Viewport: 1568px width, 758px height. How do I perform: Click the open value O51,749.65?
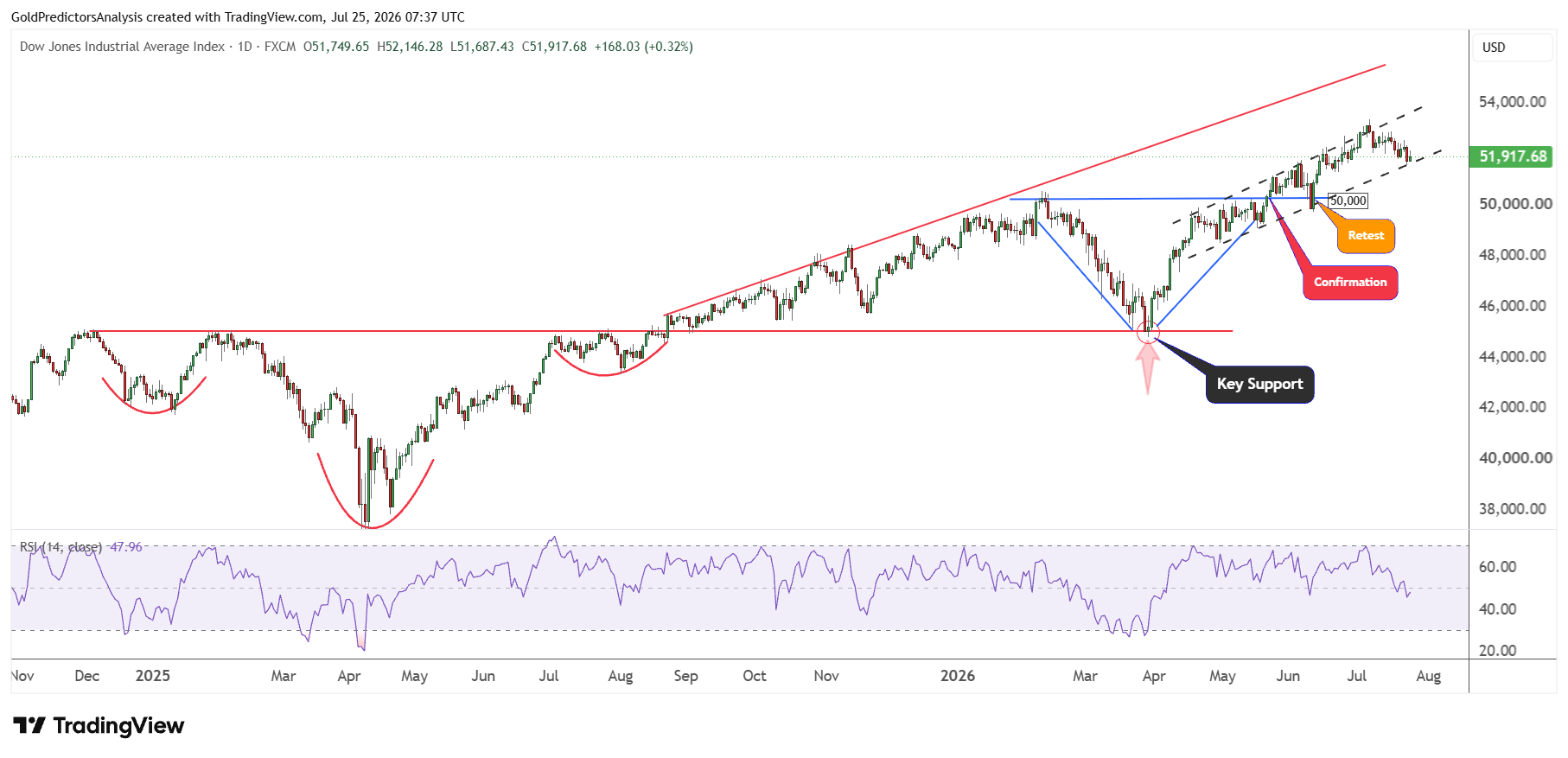point(336,47)
